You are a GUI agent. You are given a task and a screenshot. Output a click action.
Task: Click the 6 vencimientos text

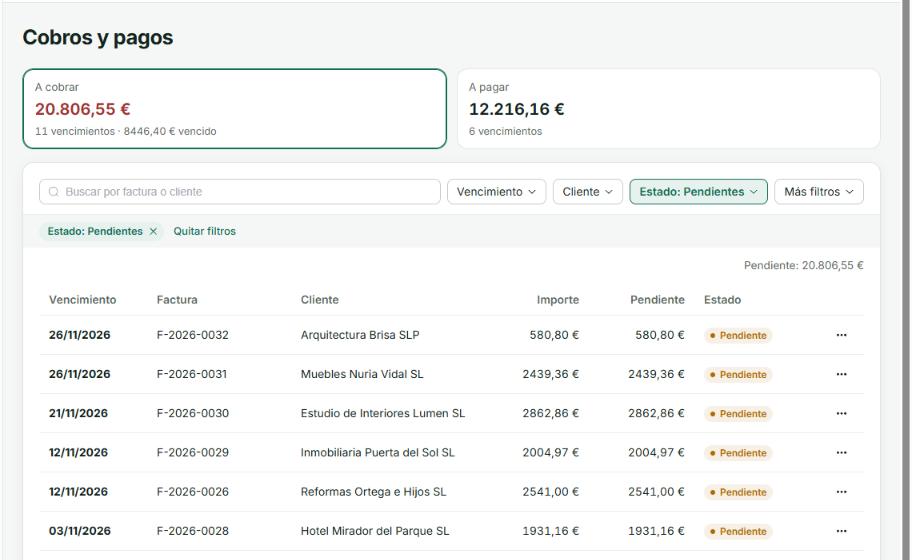point(505,131)
